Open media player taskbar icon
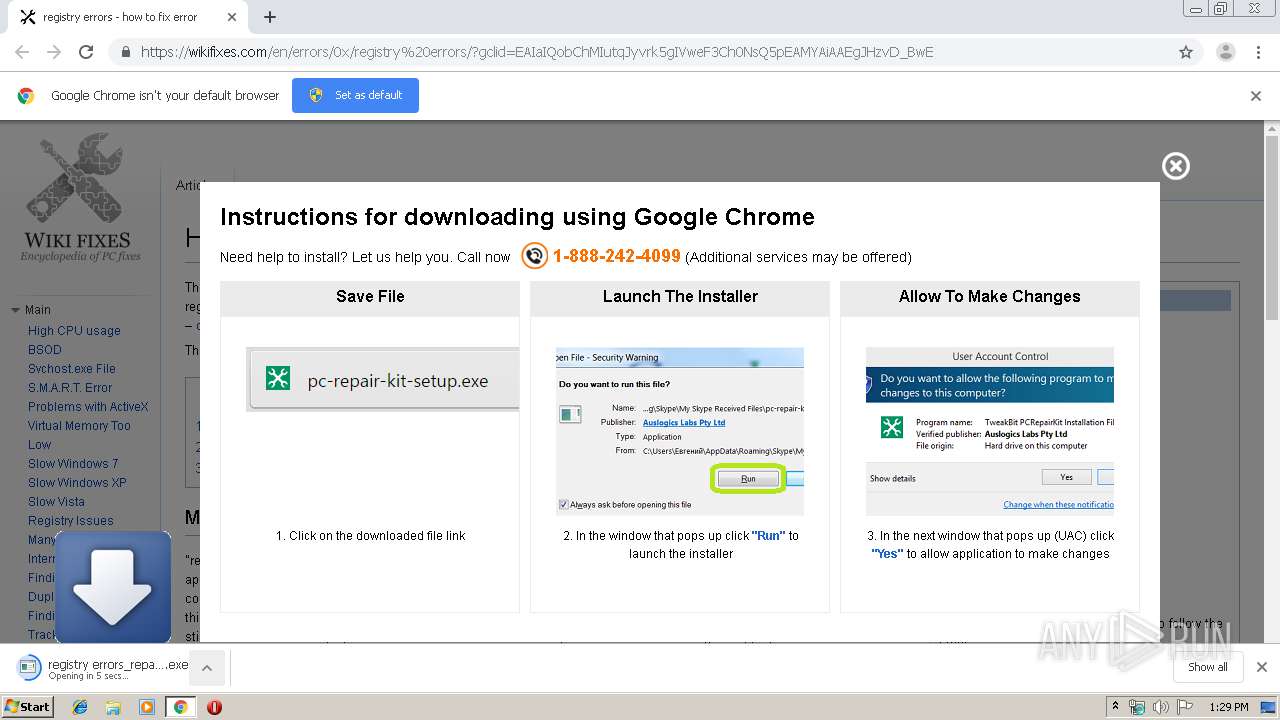1280x720 pixels. (147, 707)
